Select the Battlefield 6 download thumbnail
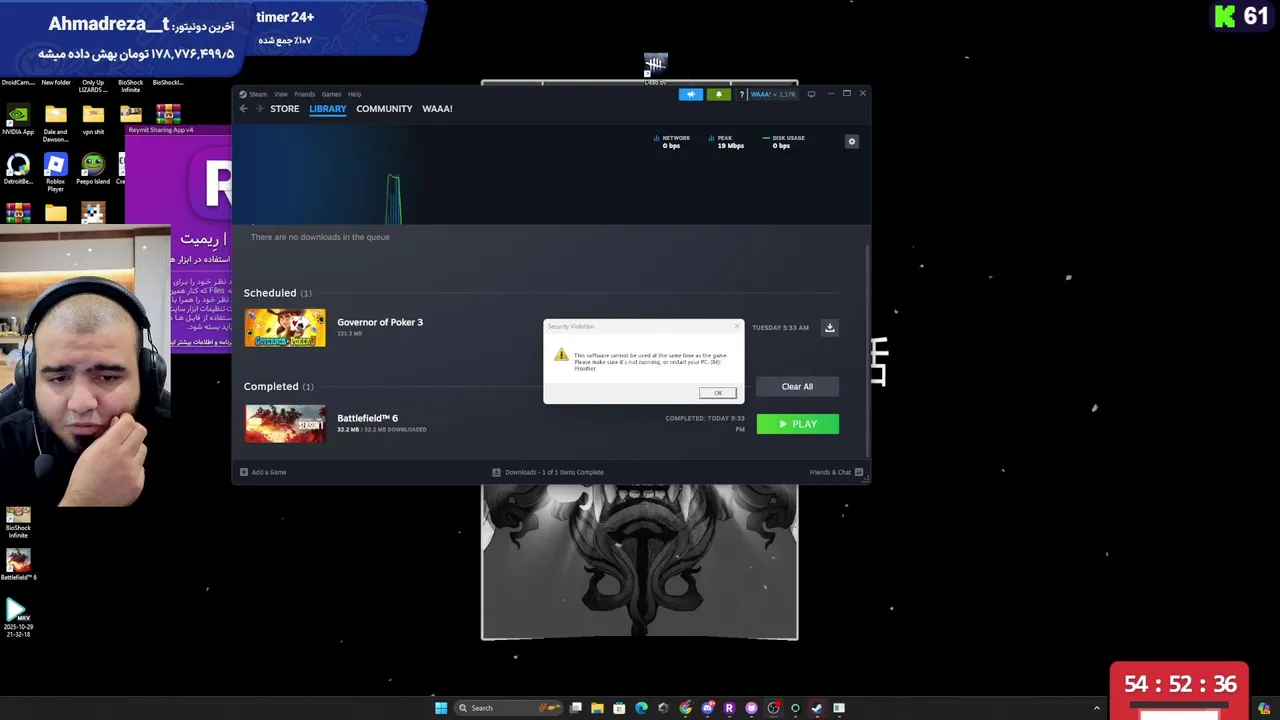 285,423
